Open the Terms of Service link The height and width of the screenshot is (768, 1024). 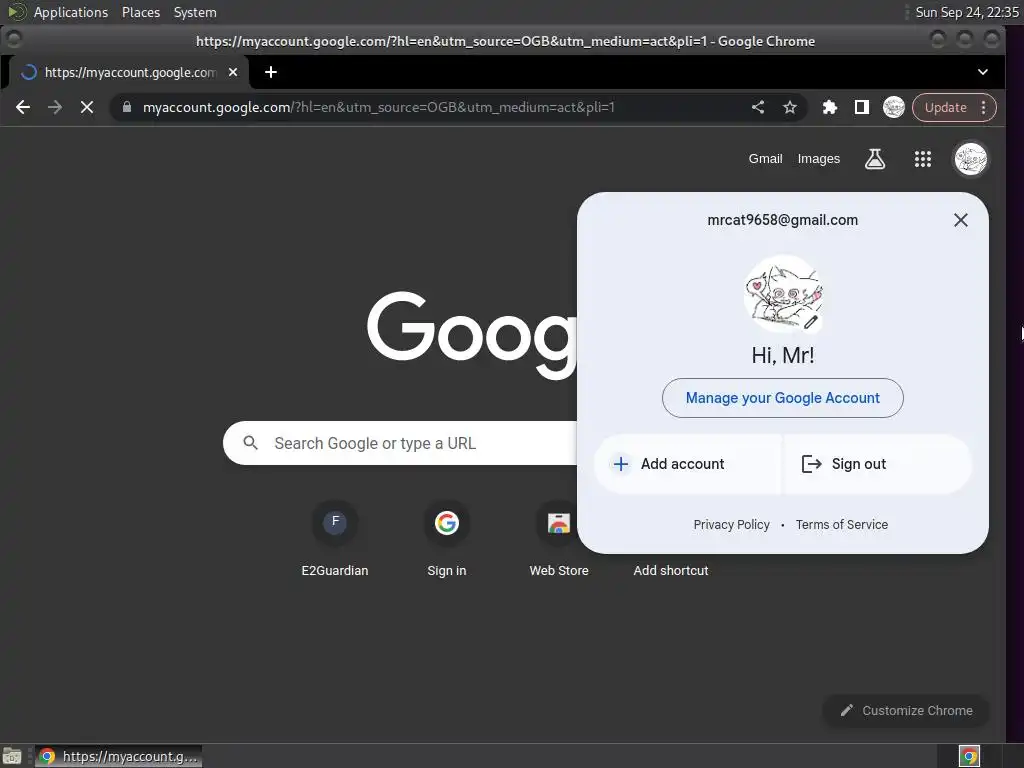(842, 524)
